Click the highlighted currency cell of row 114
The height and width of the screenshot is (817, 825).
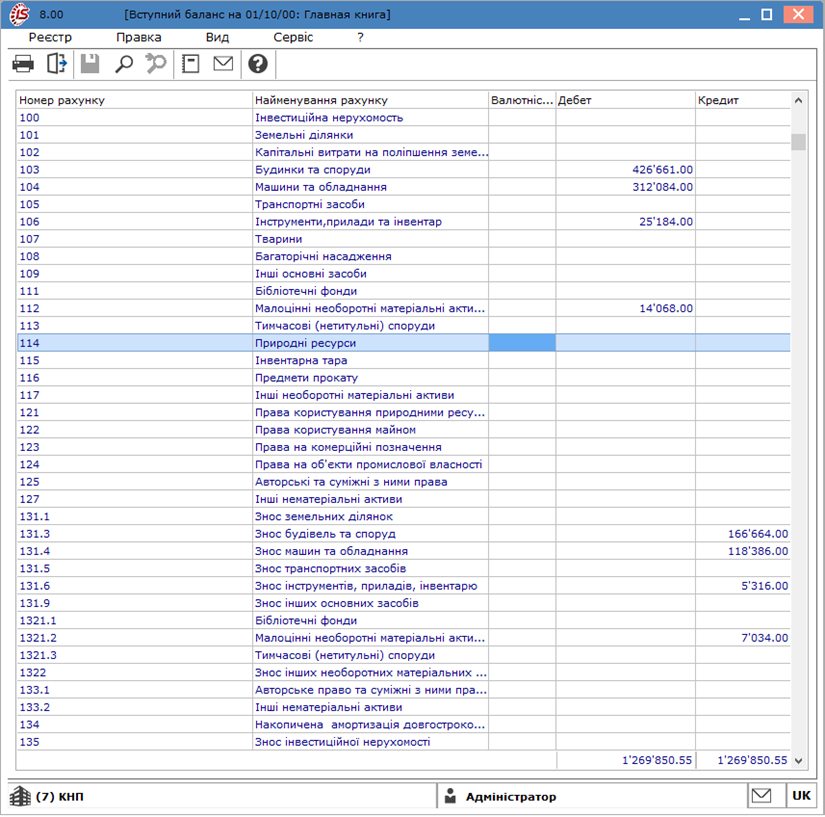tap(522, 343)
